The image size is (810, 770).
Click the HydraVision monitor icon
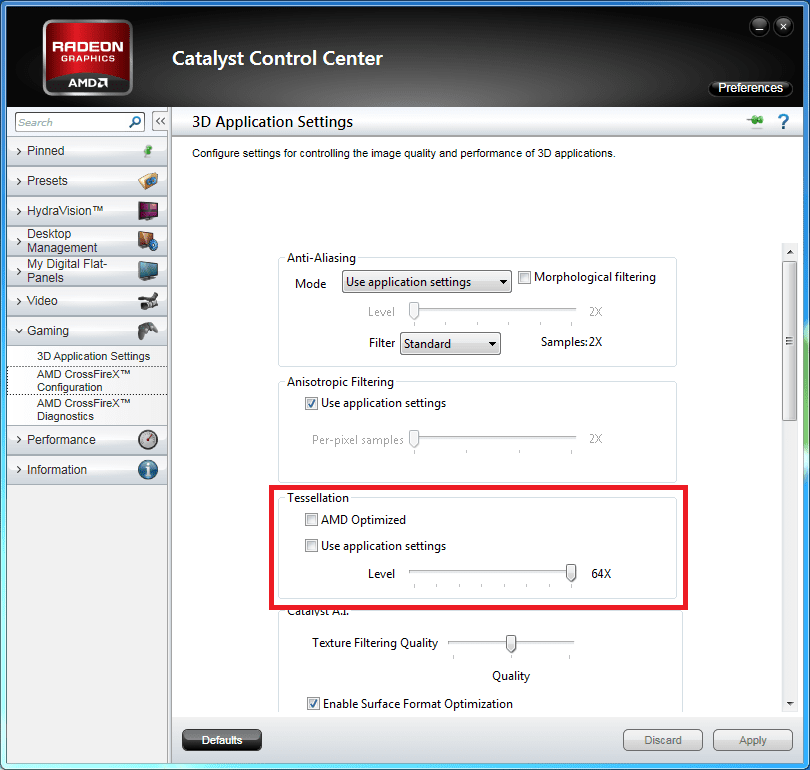click(x=148, y=211)
